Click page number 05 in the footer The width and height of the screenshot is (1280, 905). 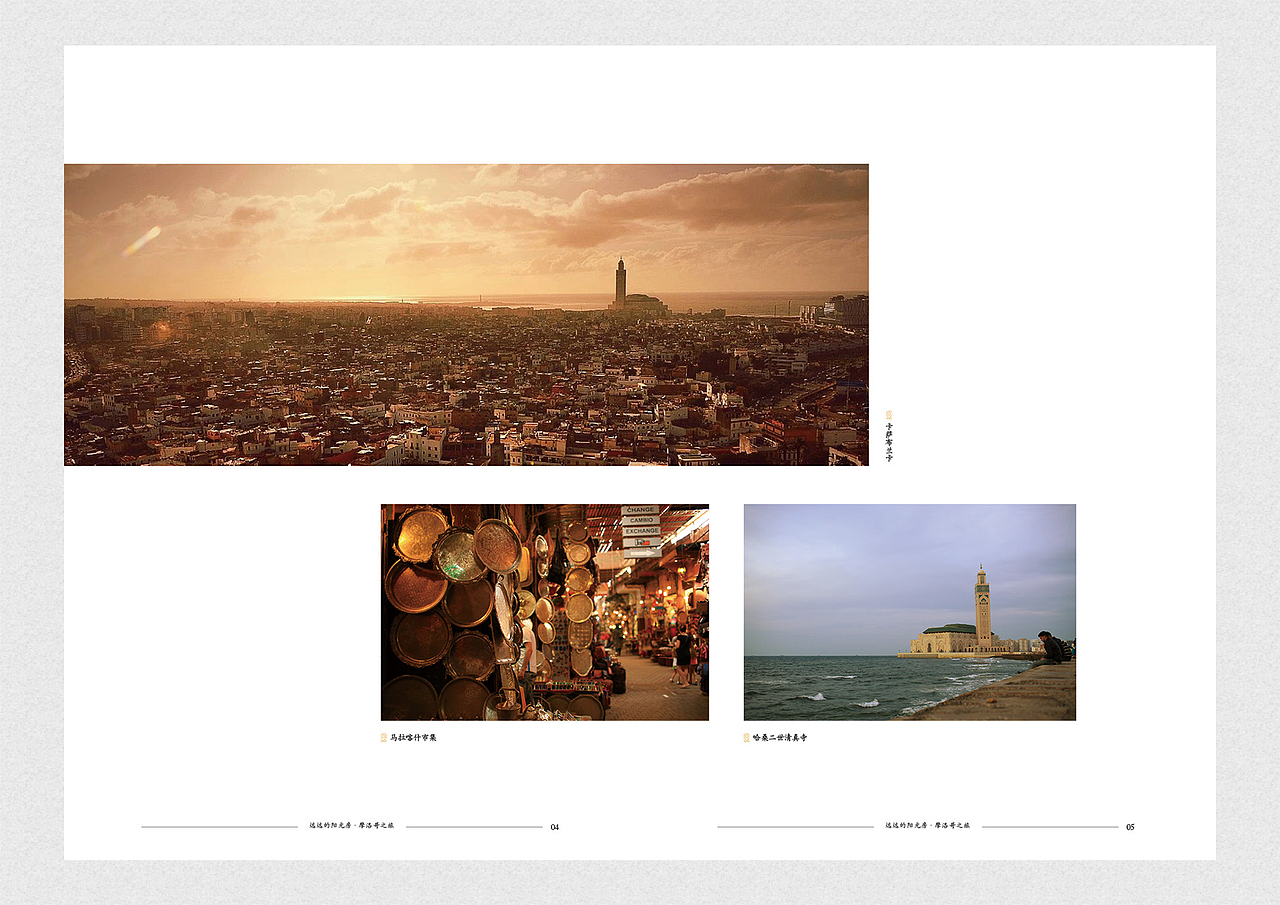pos(1130,827)
